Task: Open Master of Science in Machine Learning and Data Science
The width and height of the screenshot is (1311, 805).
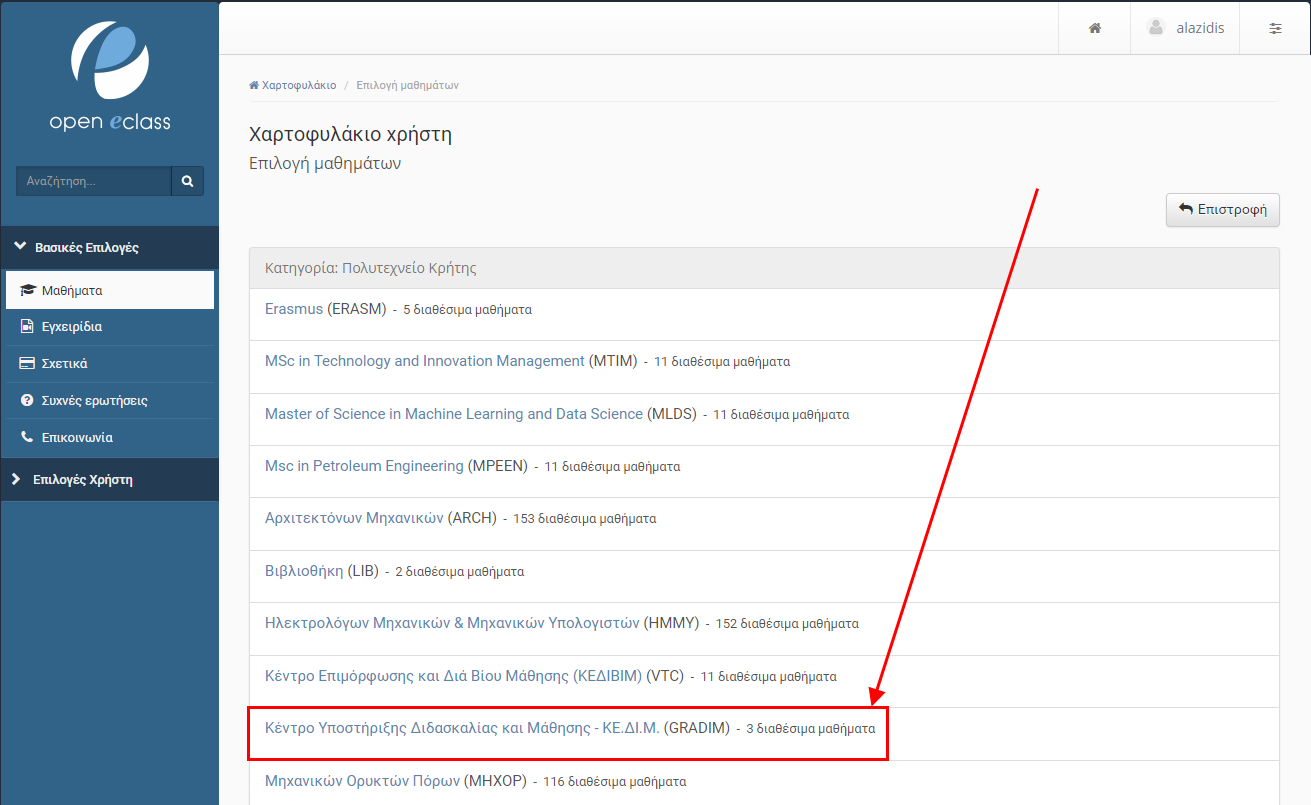Action: coord(453,413)
